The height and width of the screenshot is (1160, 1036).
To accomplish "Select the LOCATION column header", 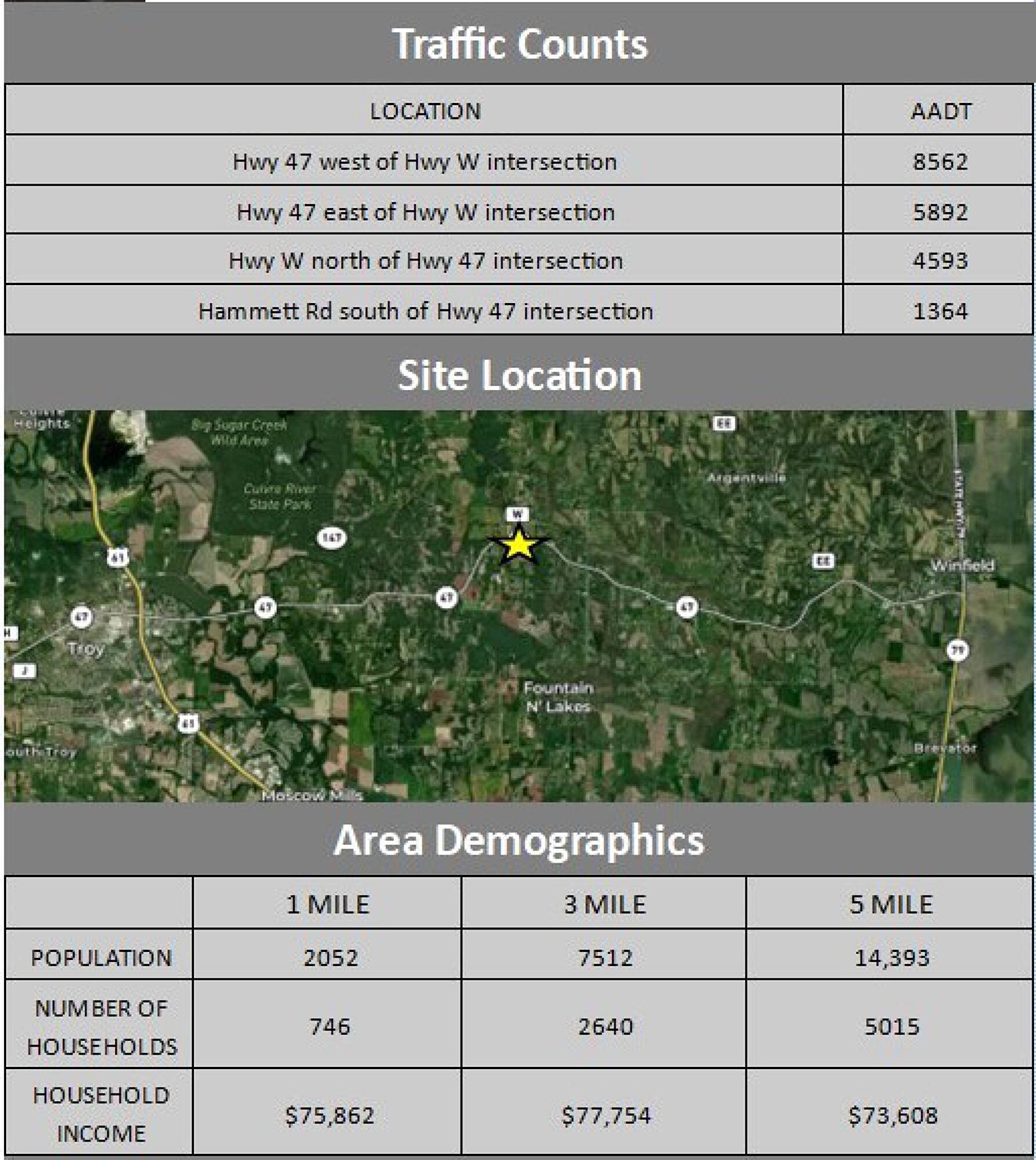I will point(425,111).
